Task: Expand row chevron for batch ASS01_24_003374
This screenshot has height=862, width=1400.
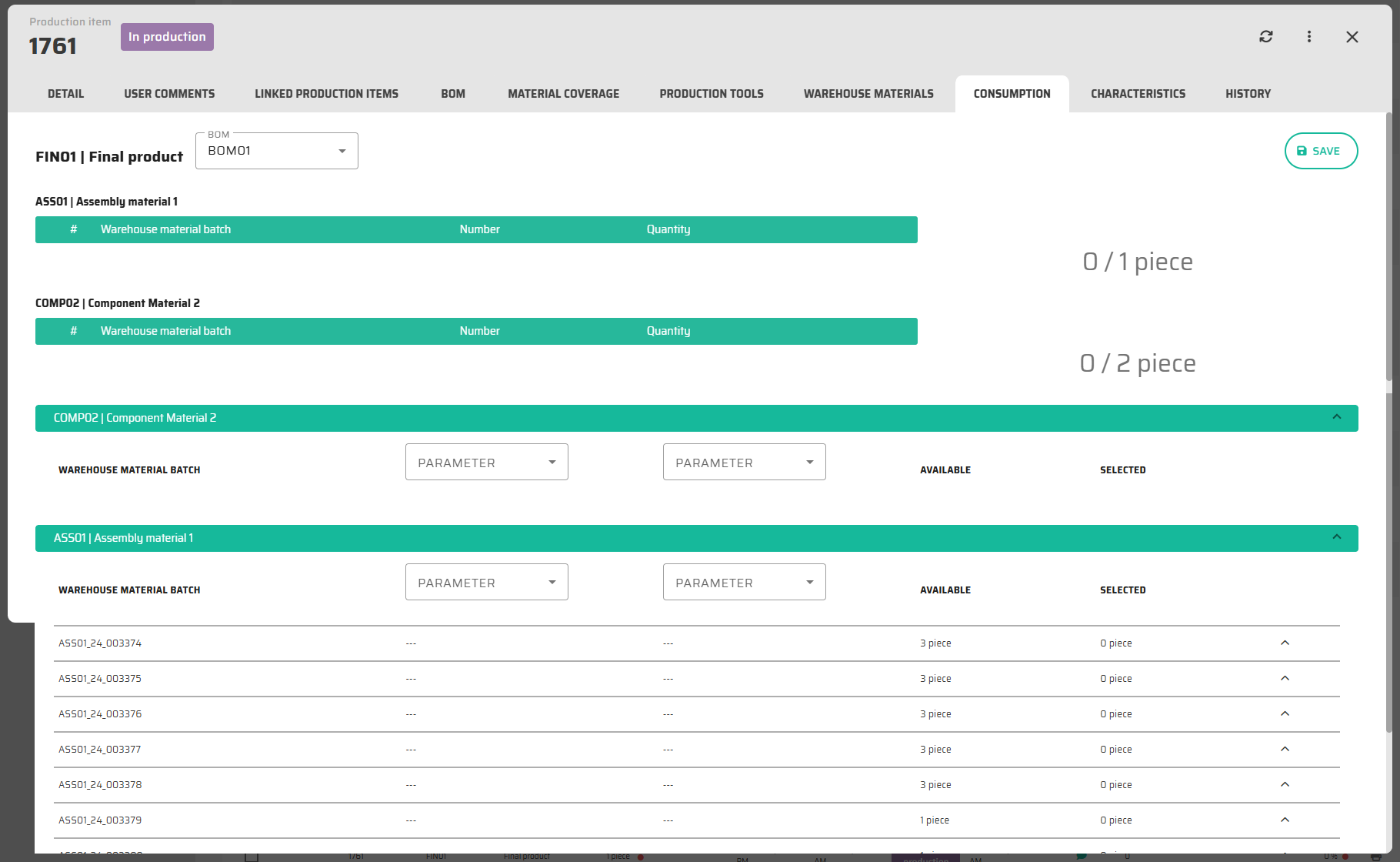Action: [1285, 643]
